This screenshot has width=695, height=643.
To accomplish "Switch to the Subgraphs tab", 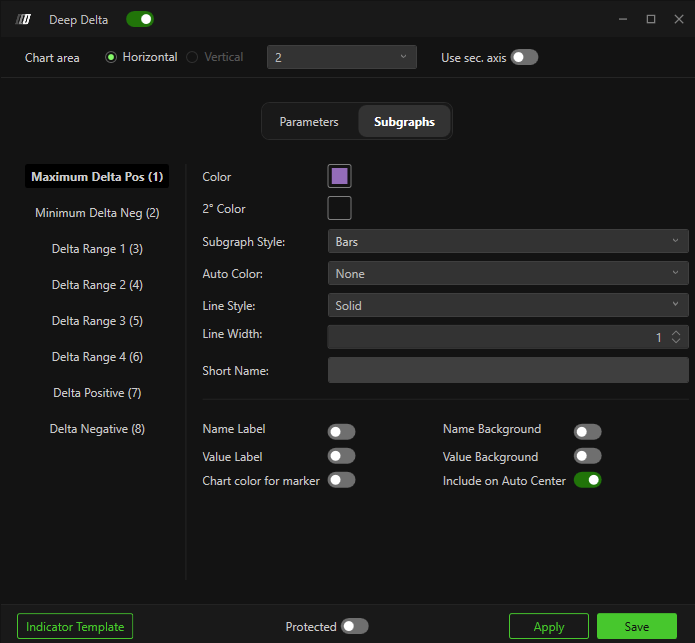I will 404,122.
